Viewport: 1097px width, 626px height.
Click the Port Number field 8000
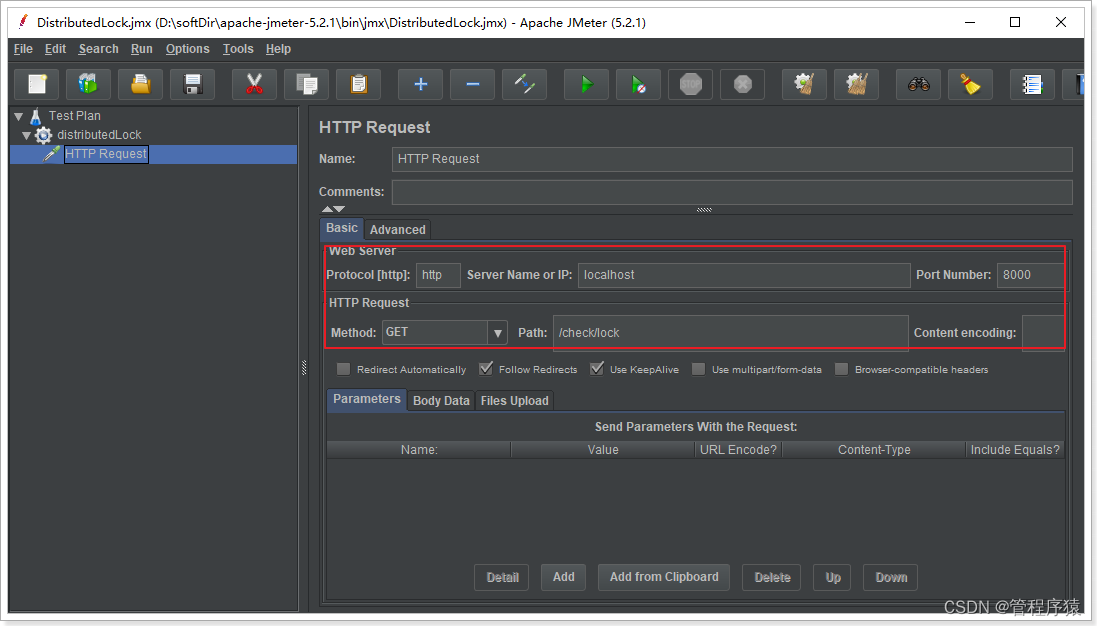point(1030,275)
